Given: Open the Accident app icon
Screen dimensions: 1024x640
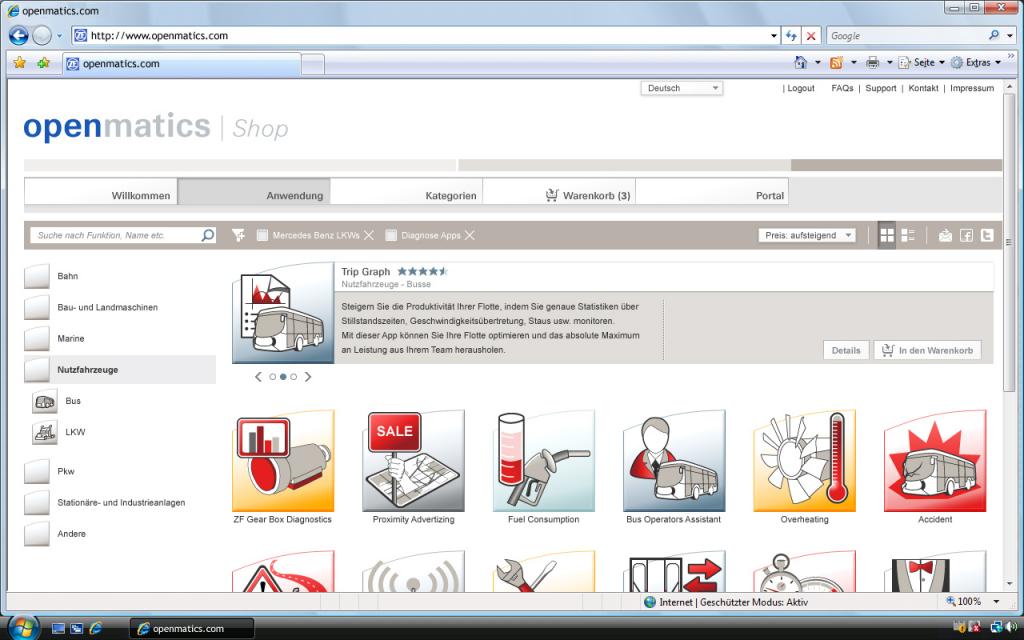Looking at the screenshot, I should pyautogui.click(x=935, y=461).
